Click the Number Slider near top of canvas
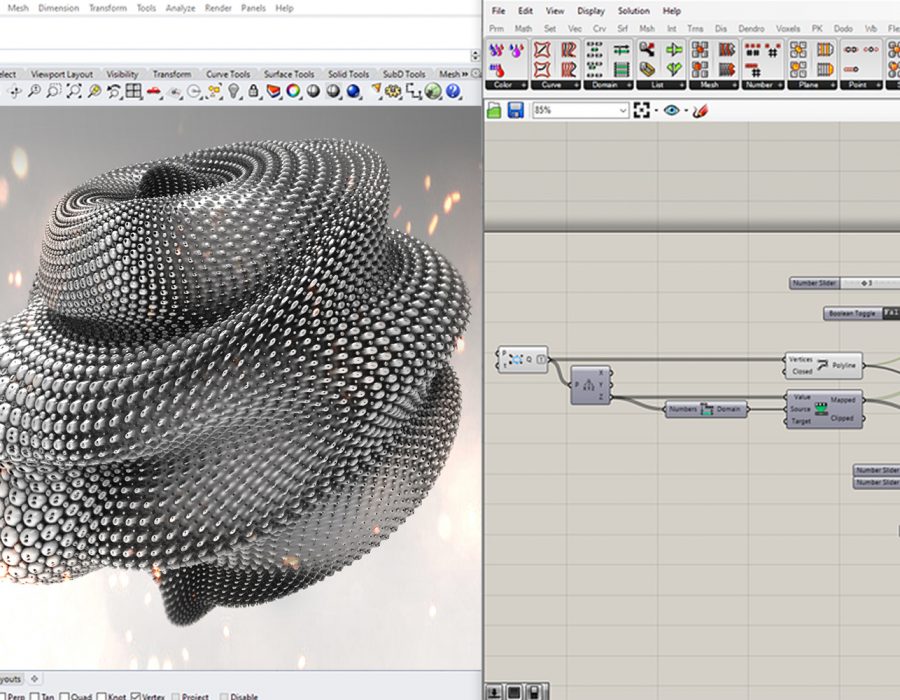The width and height of the screenshot is (900, 700). click(x=844, y=283)
